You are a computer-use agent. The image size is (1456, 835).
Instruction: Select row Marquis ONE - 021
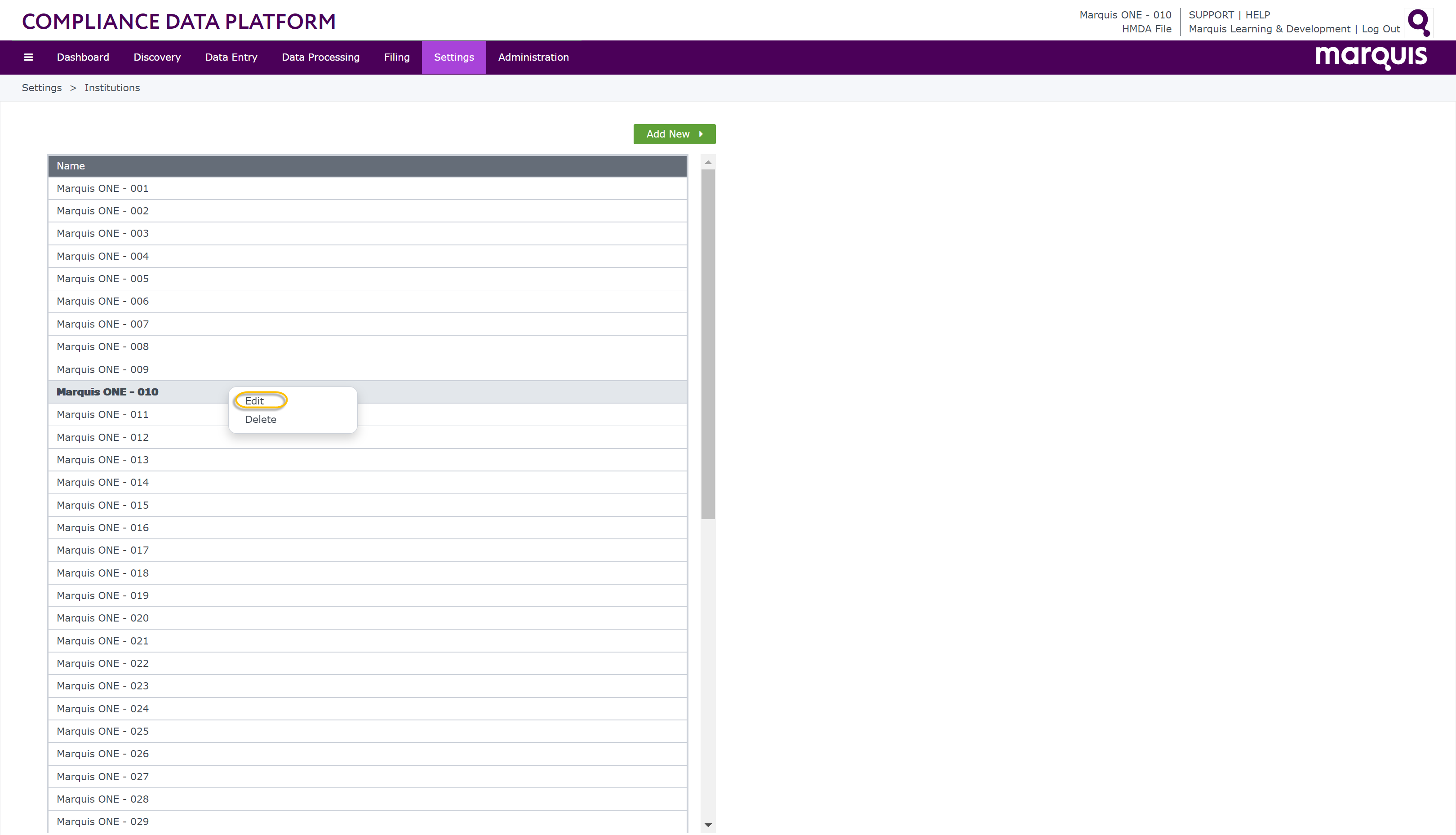coord(368,641)
